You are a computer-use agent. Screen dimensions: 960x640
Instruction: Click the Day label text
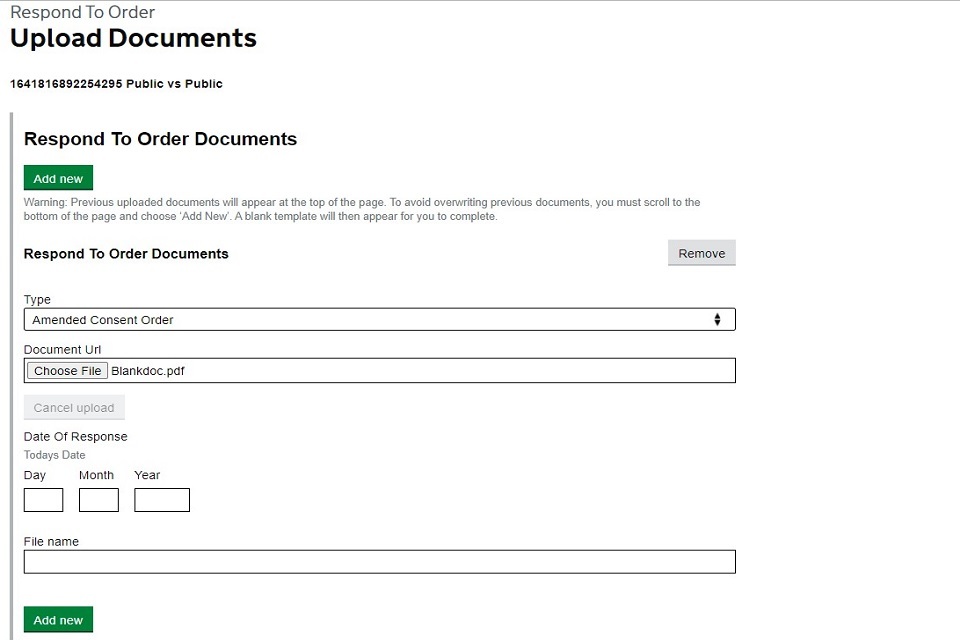pos(35,475)
